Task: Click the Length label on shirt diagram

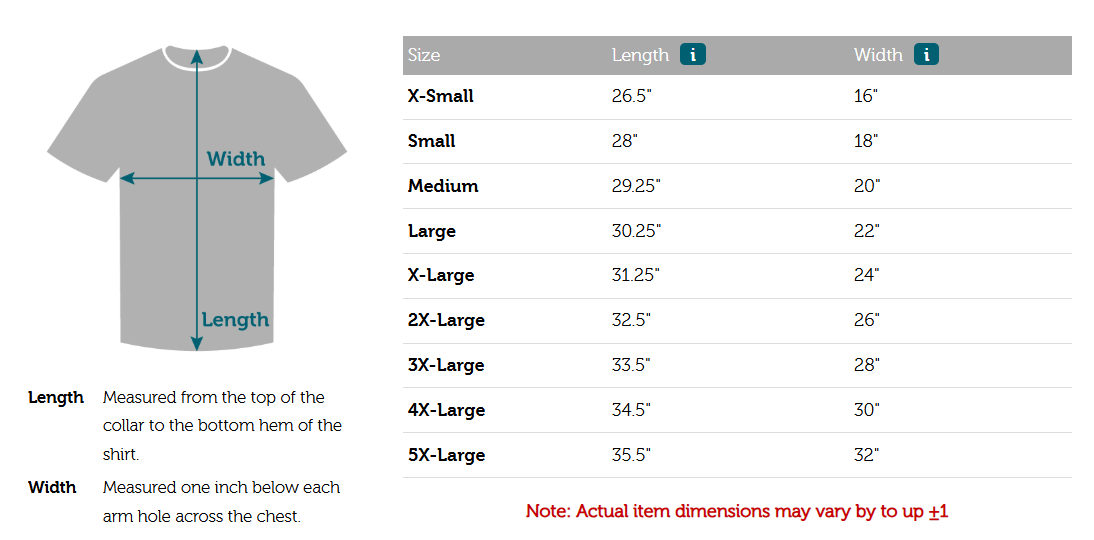Action: (235, 320)
